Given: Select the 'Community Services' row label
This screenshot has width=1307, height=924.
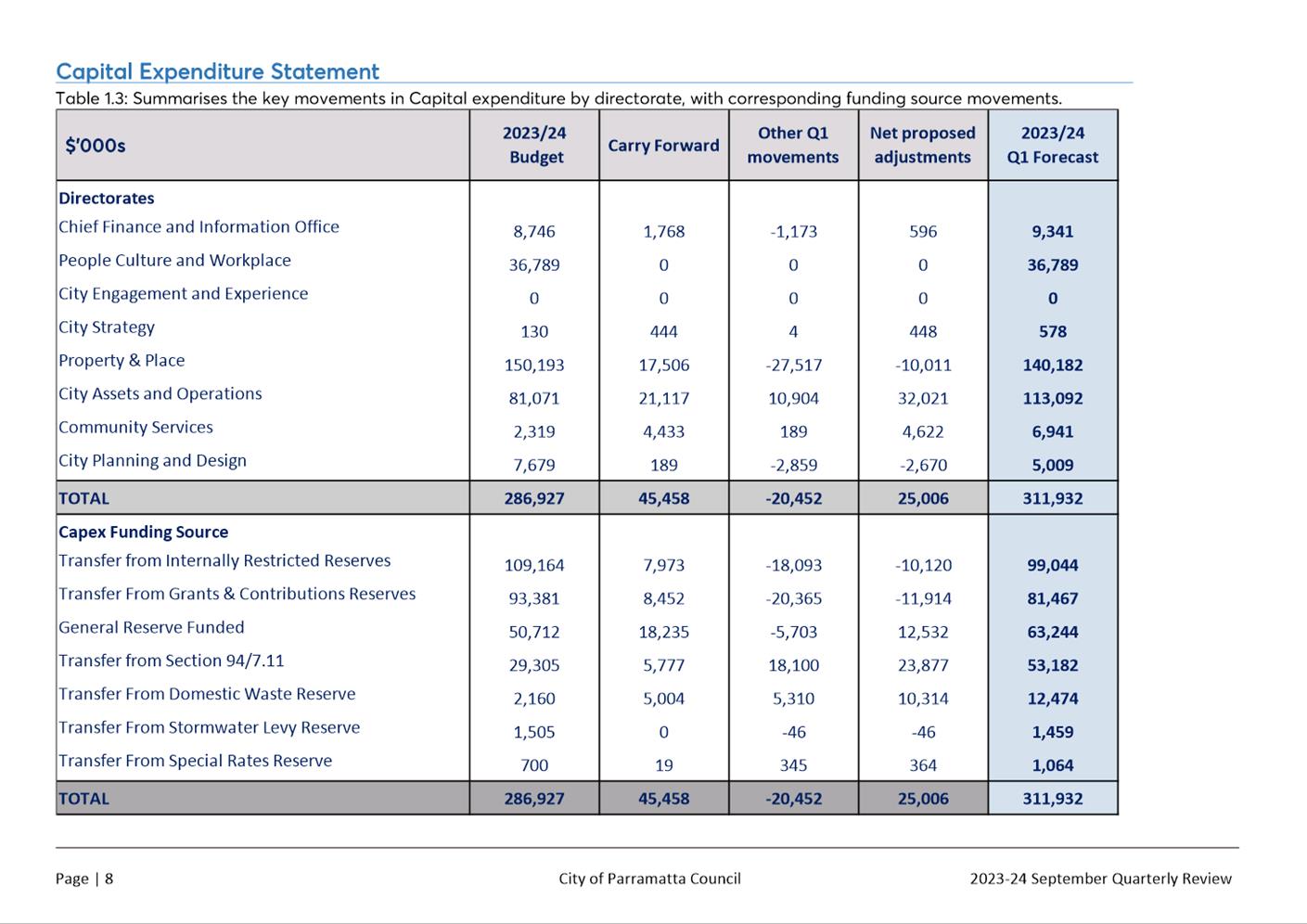Looking at the screenshot, I should (x=135, y=428).
